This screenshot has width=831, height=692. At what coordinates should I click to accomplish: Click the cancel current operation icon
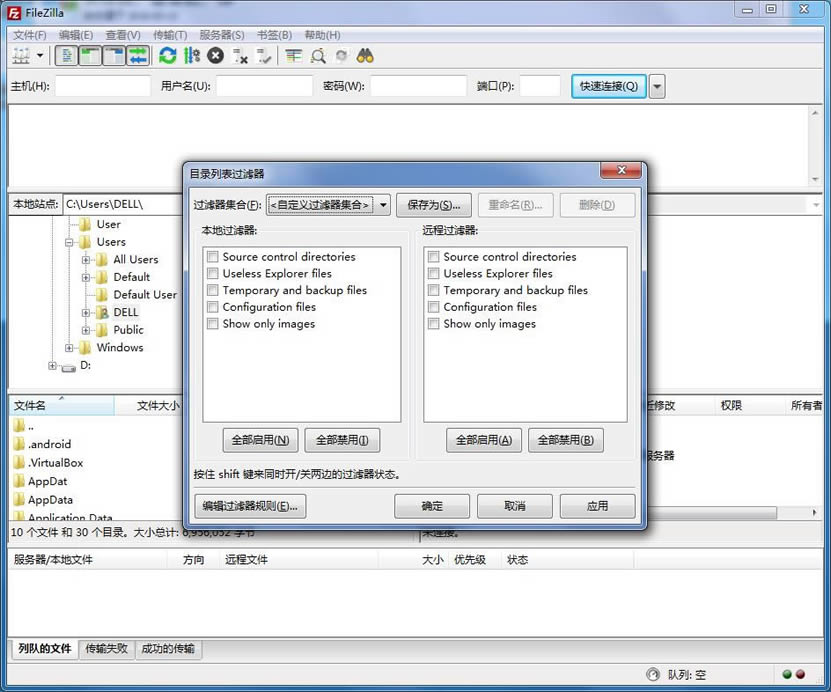tap(216, 56)
